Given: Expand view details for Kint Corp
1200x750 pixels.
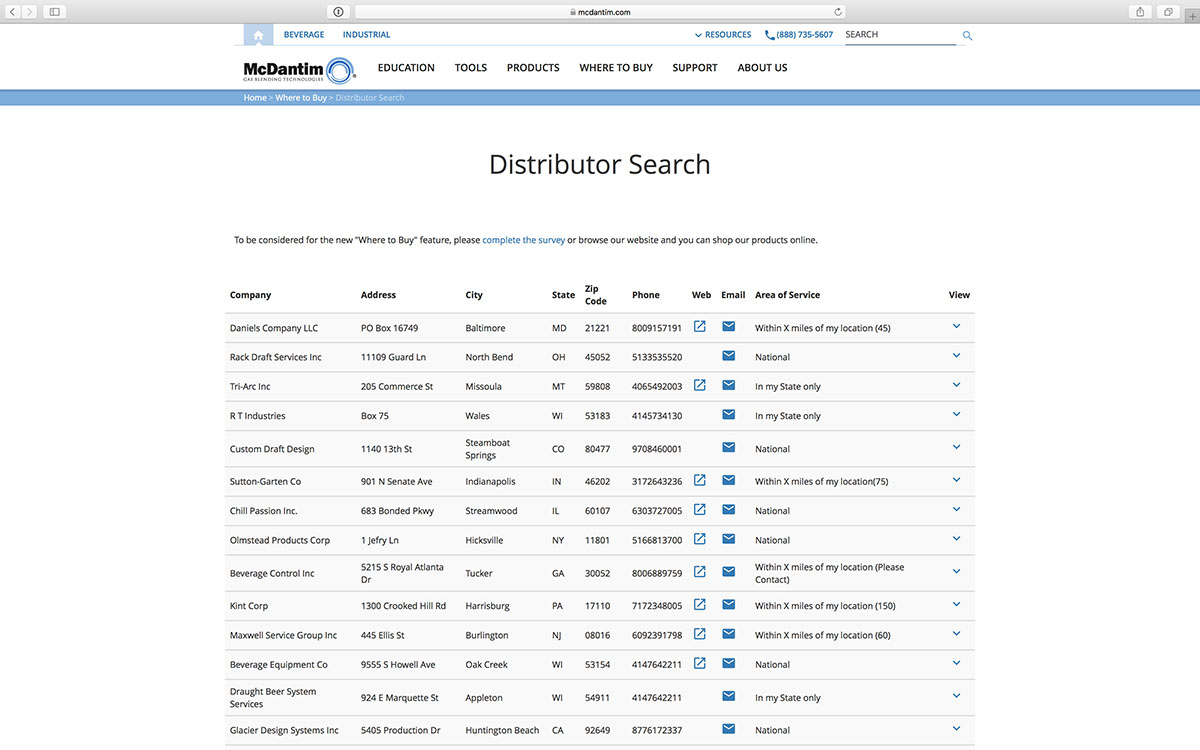Looking at the screenshot, I should pos(956,603).
